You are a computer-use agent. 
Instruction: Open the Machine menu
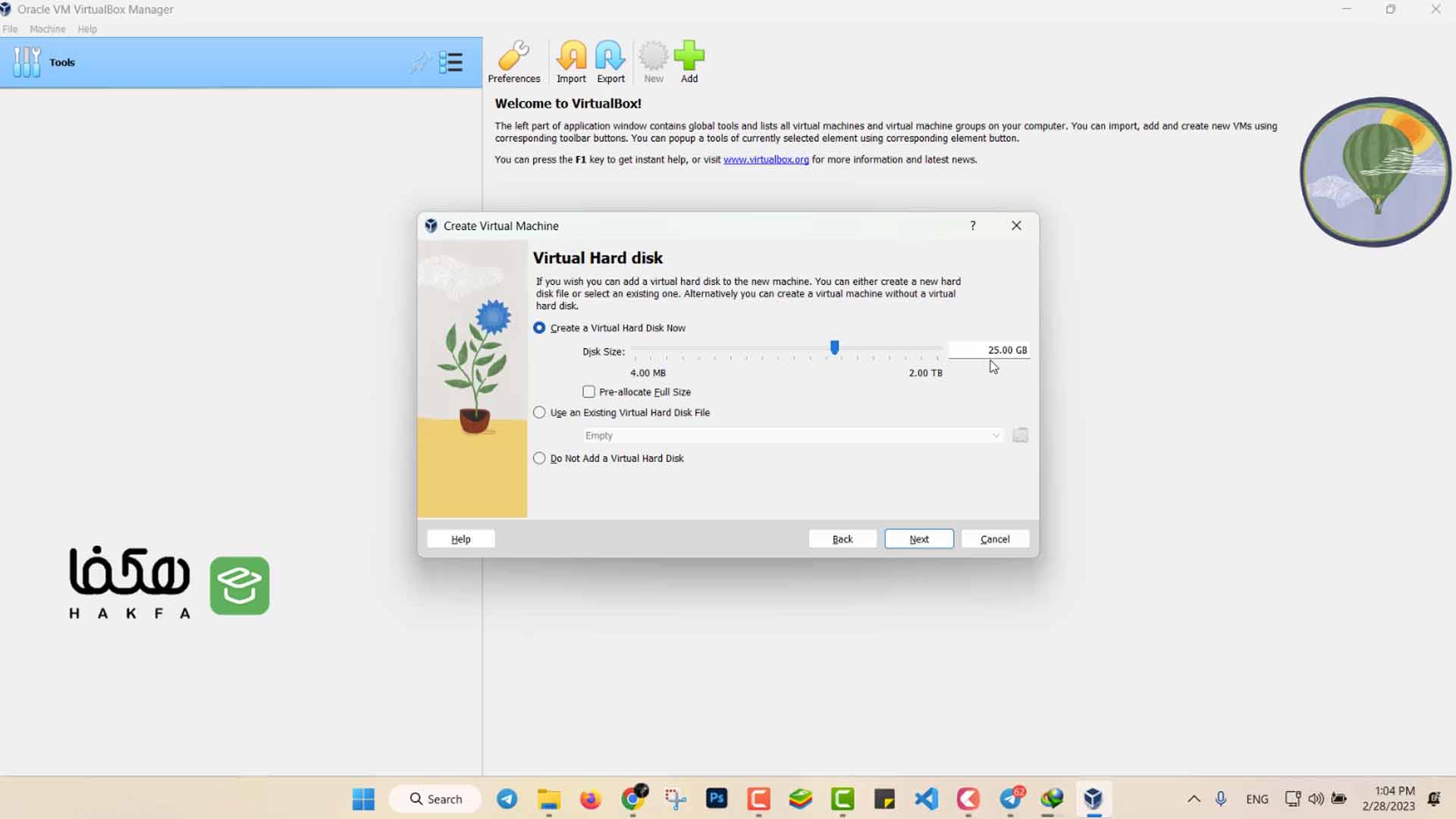click(x=48, y=29)
